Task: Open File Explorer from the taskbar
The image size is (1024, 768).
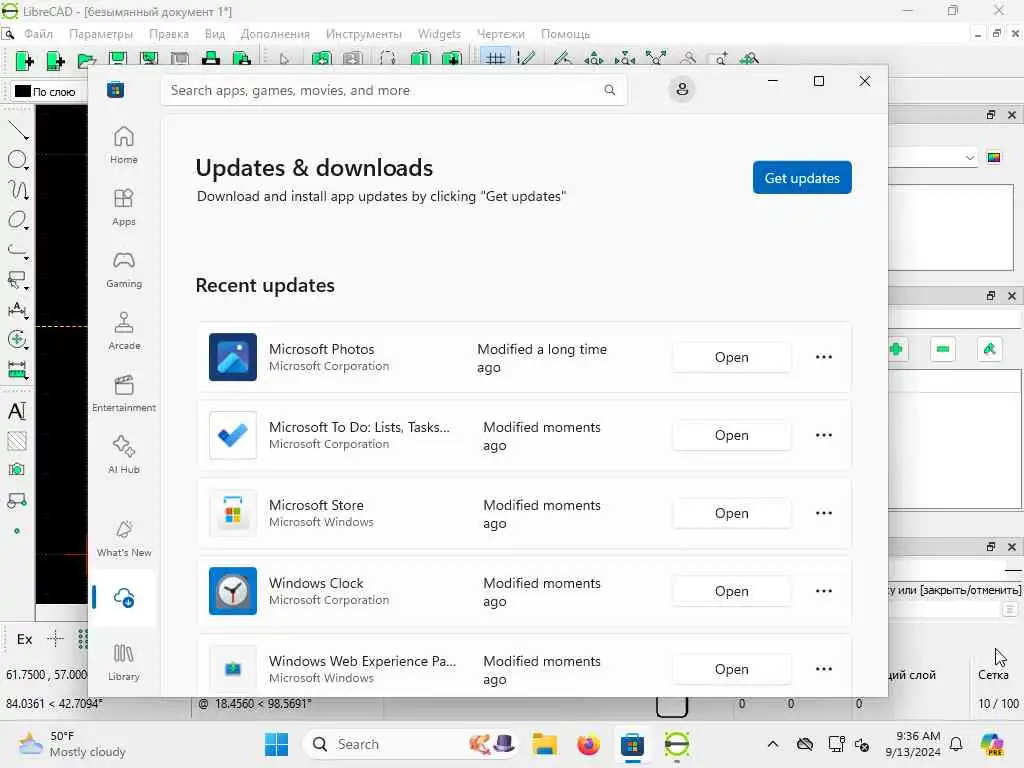Action: point(544,744)
